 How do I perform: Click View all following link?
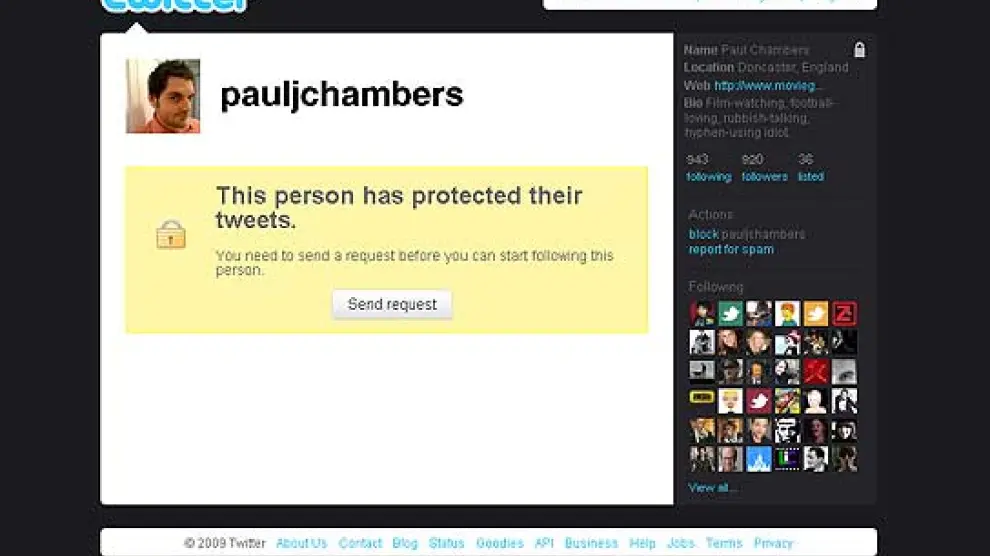coord(712,488)
